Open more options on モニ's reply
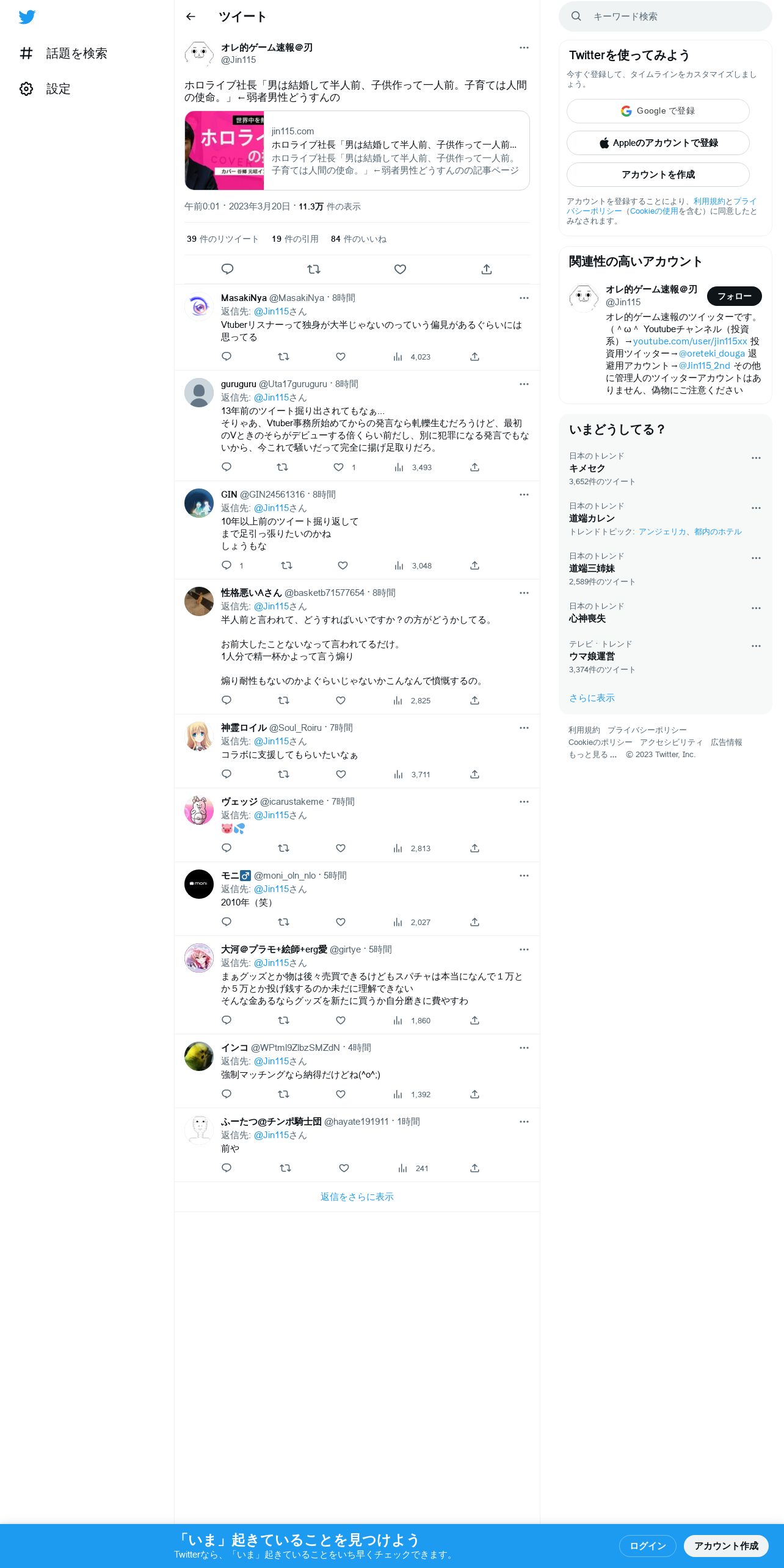 point(524,876)
